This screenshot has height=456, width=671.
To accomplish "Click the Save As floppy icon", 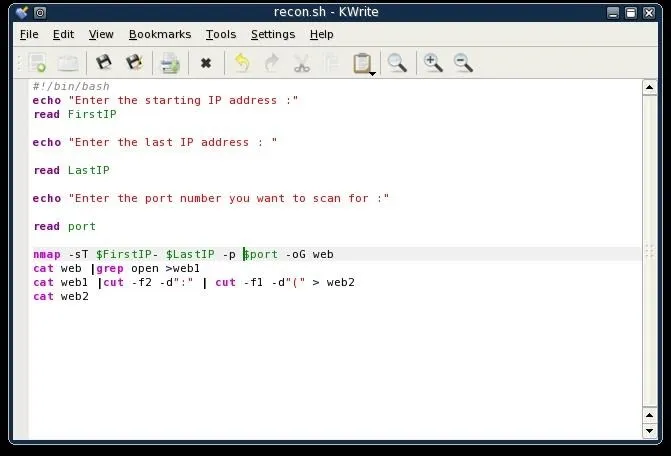I will tap(134, 63).
